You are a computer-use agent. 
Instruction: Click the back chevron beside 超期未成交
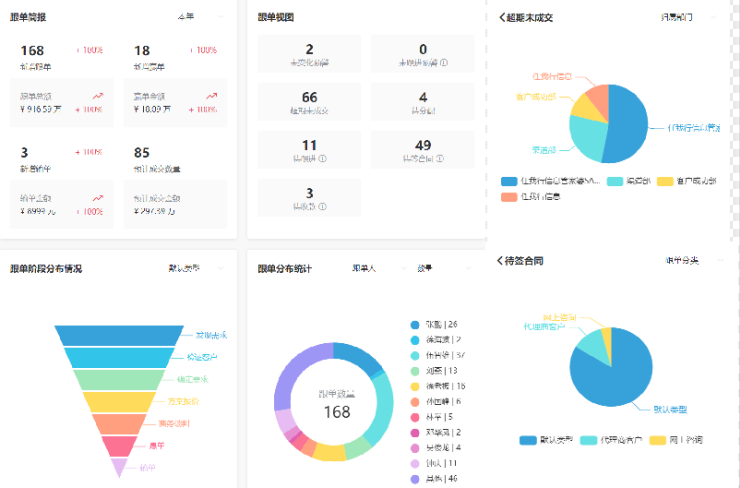point(501,18)
